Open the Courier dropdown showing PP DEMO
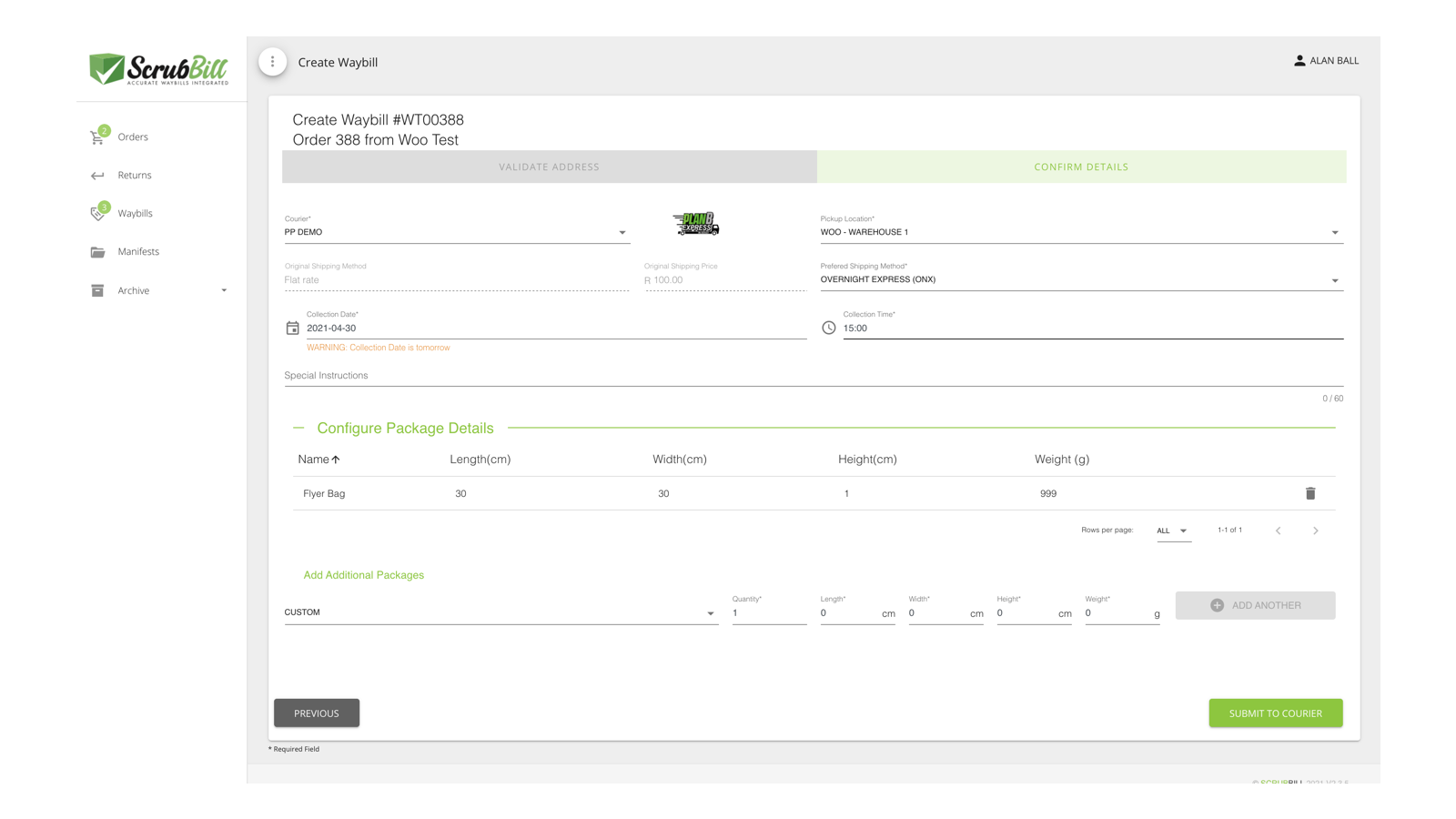 622,232
